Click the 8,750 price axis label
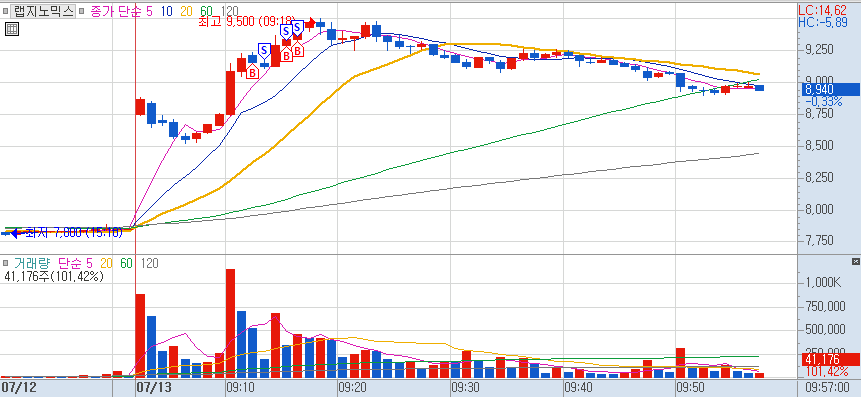 coord(819,114)
